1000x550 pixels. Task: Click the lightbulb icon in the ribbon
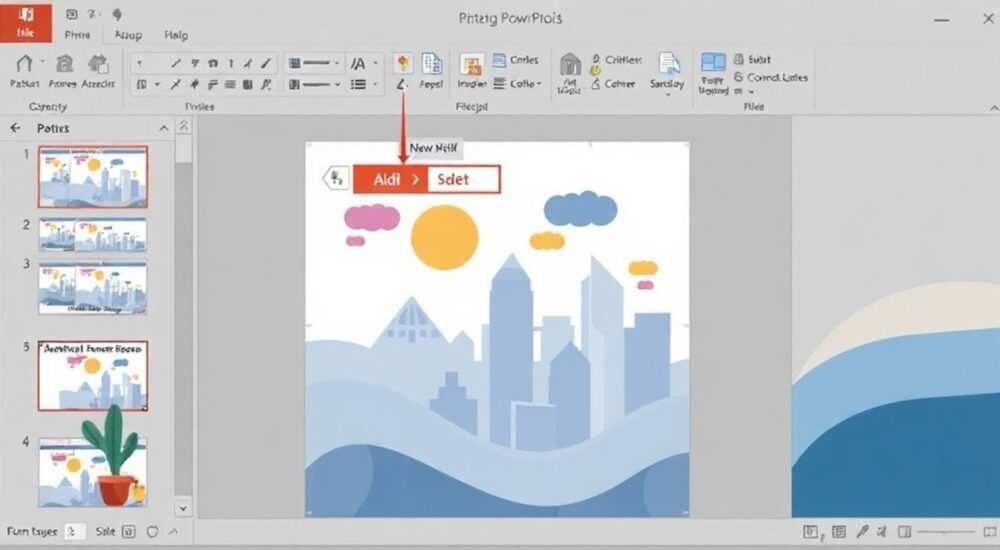pyautogui.click(x=402, y=63)
